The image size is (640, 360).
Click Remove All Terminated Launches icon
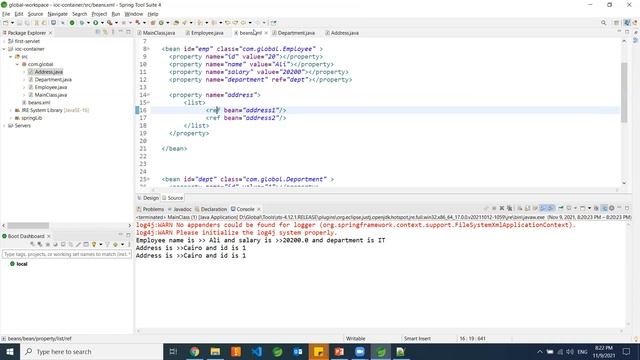click(x=509, y=208)
